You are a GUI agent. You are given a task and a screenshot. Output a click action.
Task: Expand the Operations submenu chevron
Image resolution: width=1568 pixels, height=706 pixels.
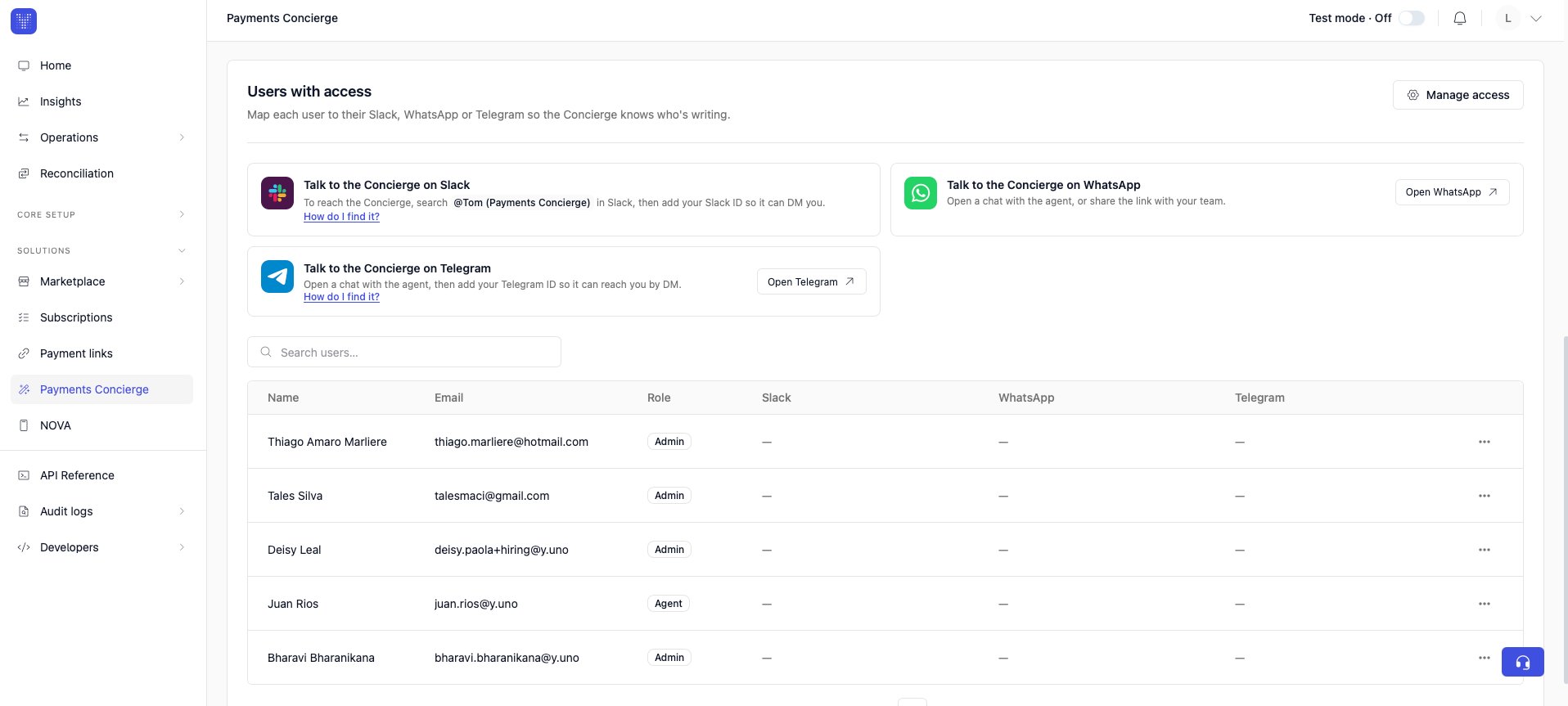(182, 137)
